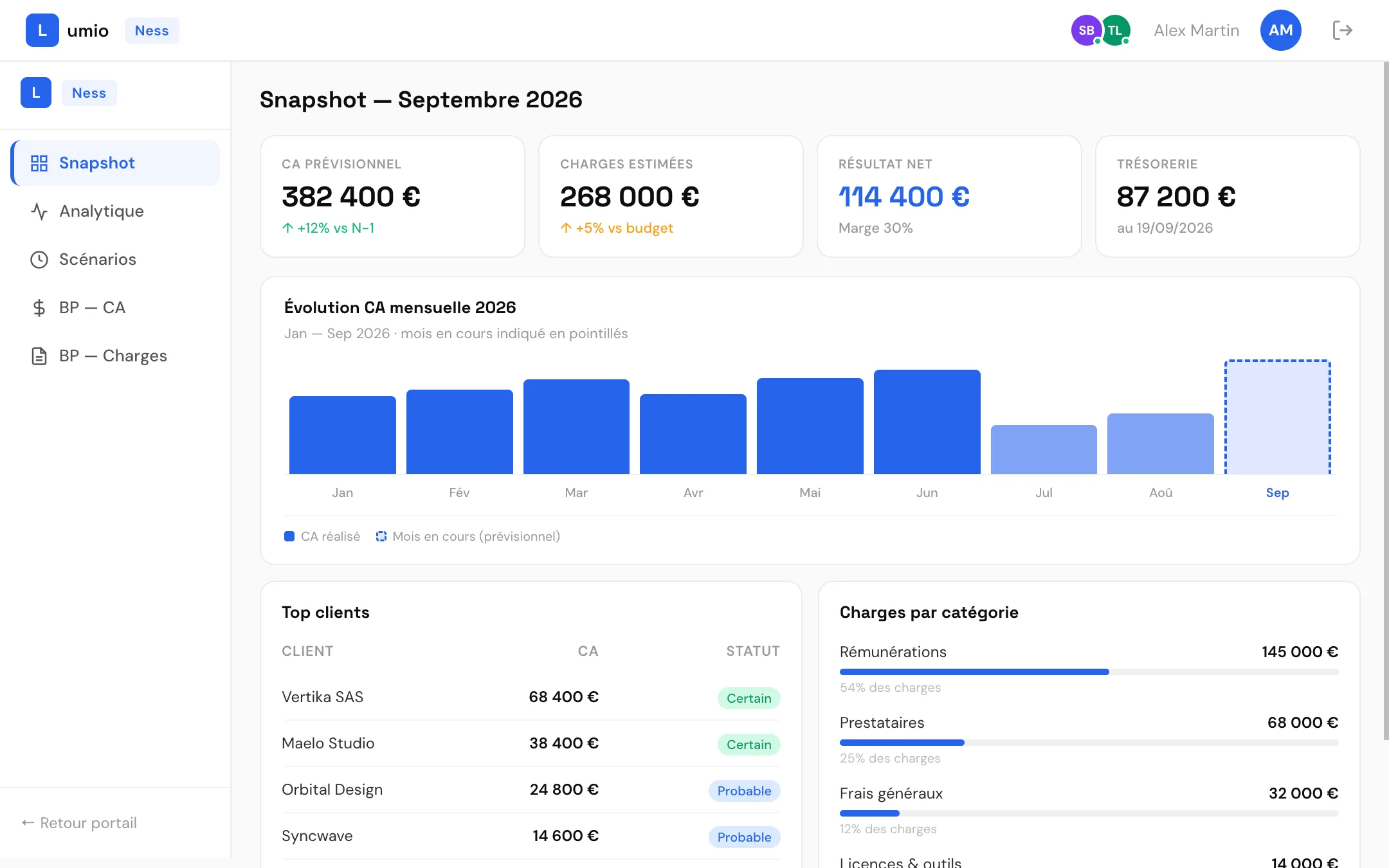Click the Sep month label in the chart
1389x868 pixels.
point(1277,493)
